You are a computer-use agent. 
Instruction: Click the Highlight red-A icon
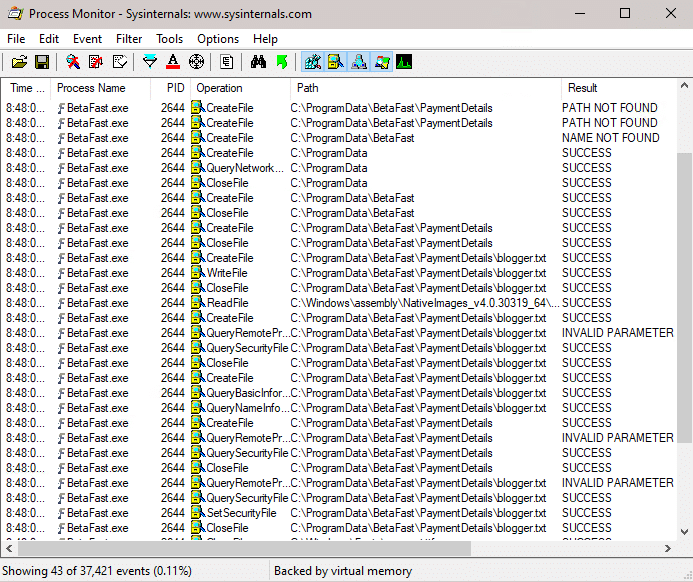tap(173, 62)
